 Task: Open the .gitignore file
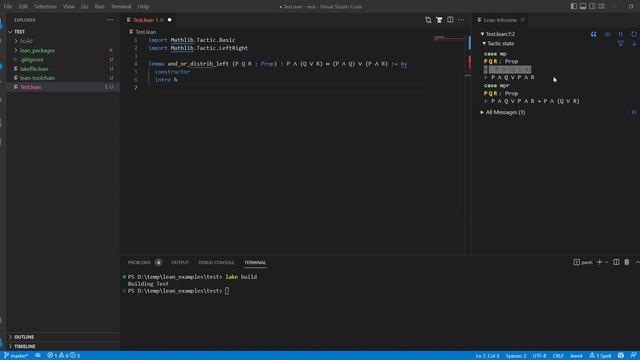click(x=32, y=60)
